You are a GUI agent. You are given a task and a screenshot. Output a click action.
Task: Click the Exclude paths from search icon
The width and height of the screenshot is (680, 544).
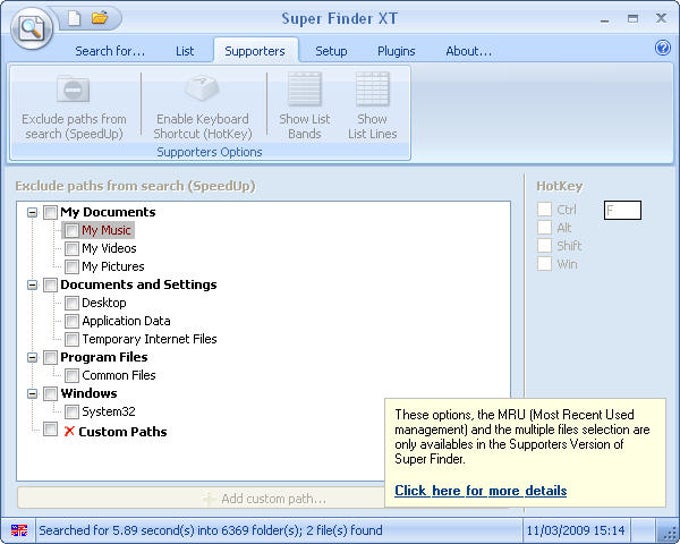(x=73, y=88)
